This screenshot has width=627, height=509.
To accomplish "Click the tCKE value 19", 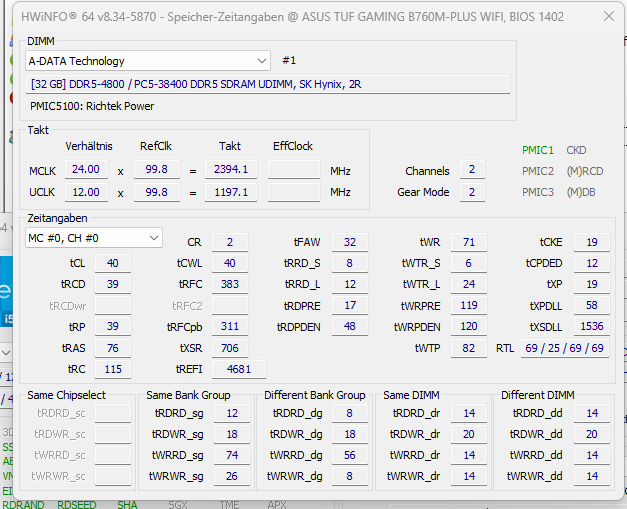I will tap(592, 242).
